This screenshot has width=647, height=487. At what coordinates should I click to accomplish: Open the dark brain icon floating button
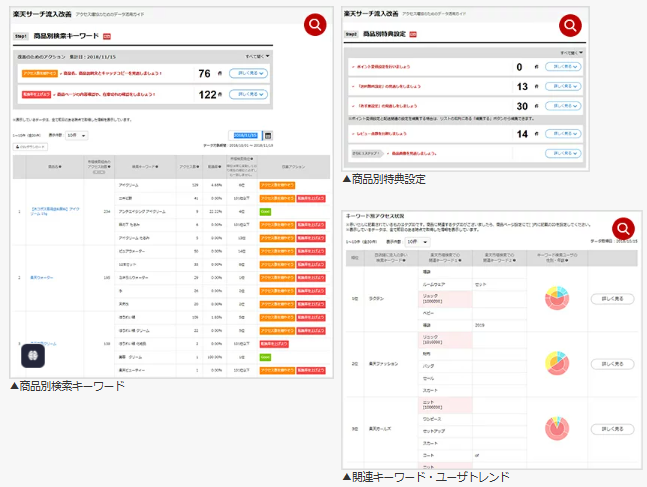[x=33, y=355]
